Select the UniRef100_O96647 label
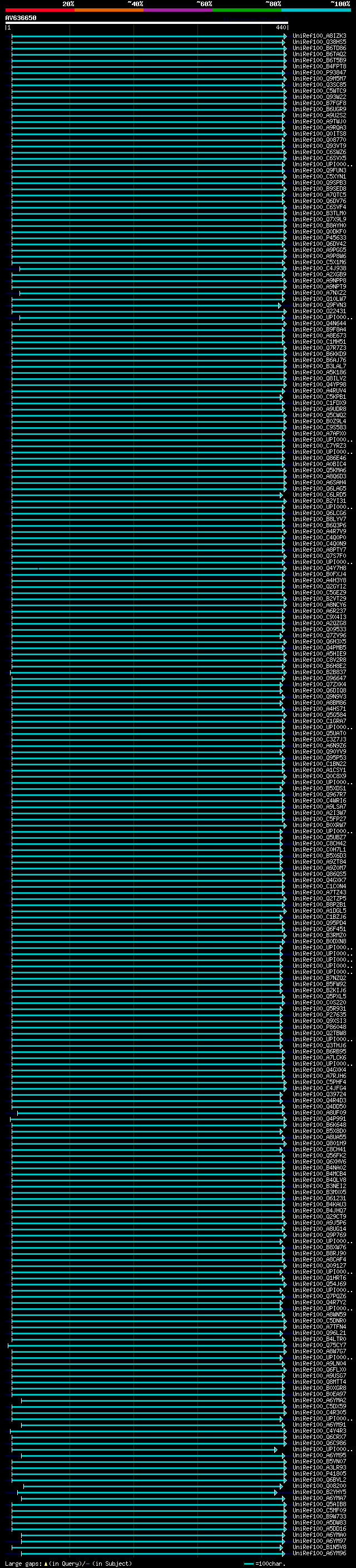This screenshot has width=356, height=1568. [319, 678]
